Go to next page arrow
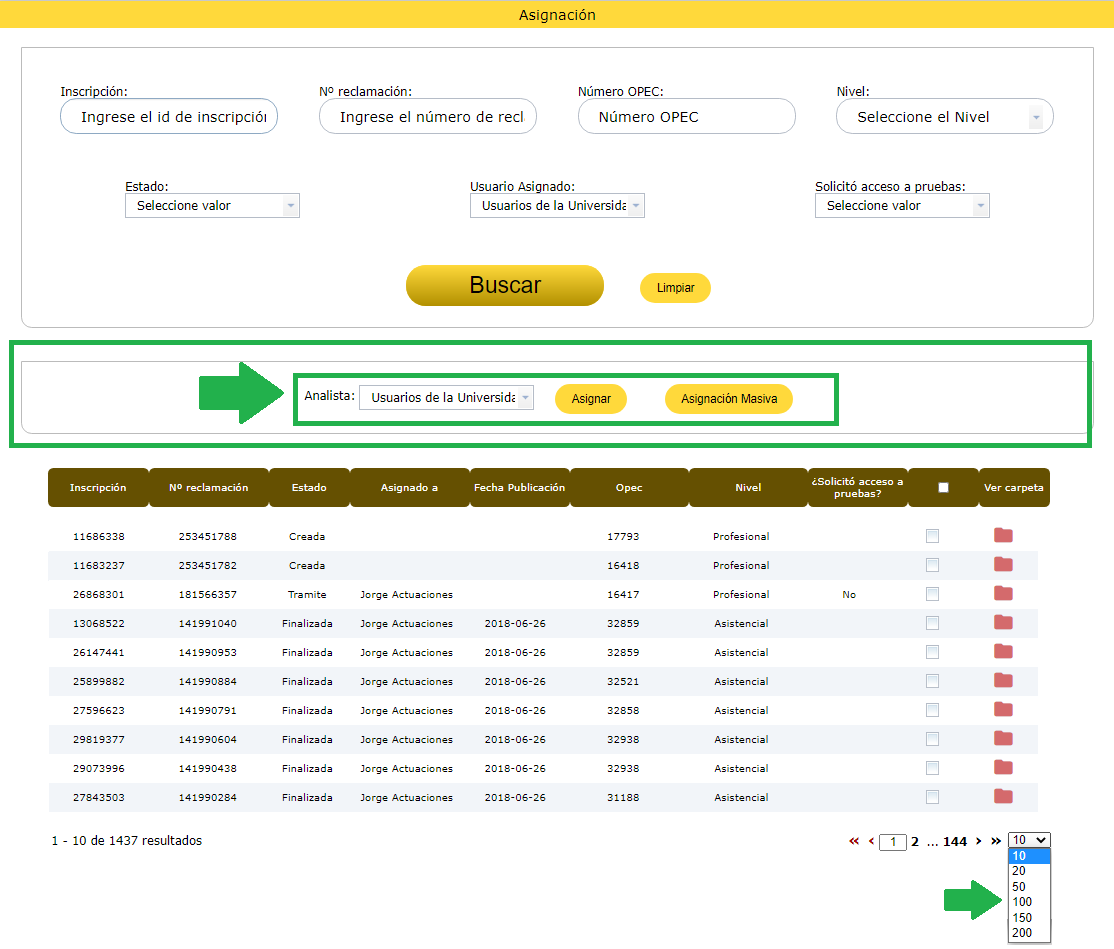1114x949 pixels. tap(978, 841)
